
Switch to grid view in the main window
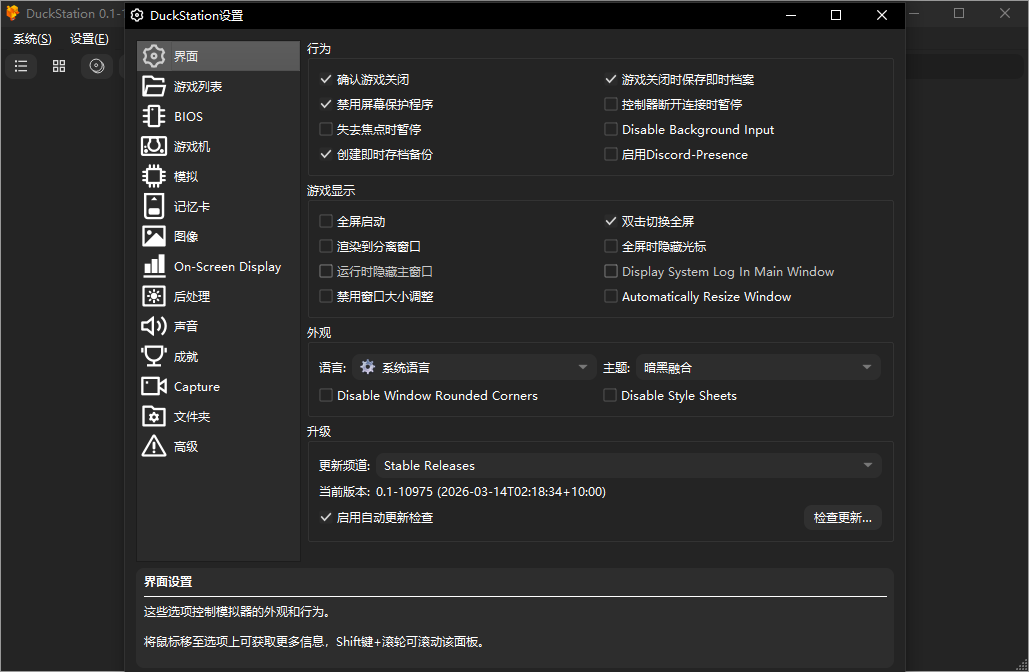[58, 66]
